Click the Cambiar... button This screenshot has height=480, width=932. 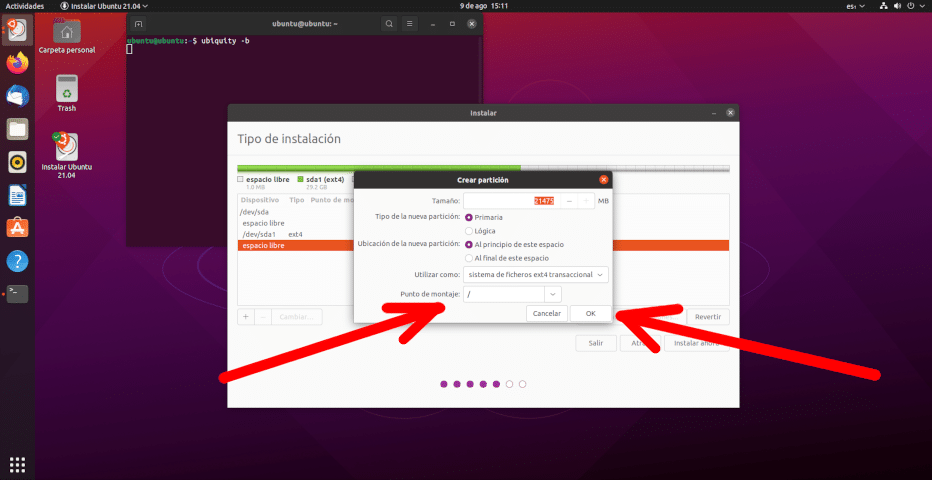(297, 317)
